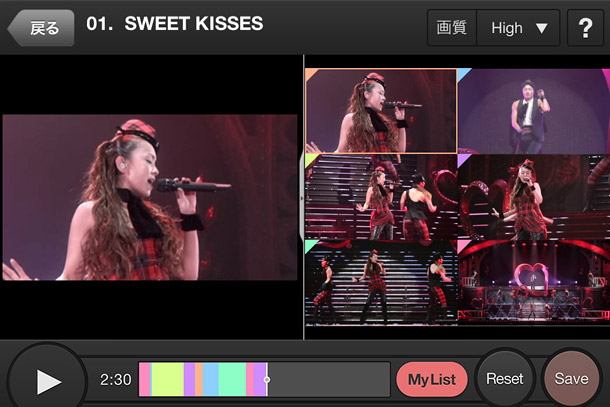The height and width of the screenshot is (407, 610).
Task: Click the mint green segment in the timeline
Action: pyautogui.click(x=232, y=380)
